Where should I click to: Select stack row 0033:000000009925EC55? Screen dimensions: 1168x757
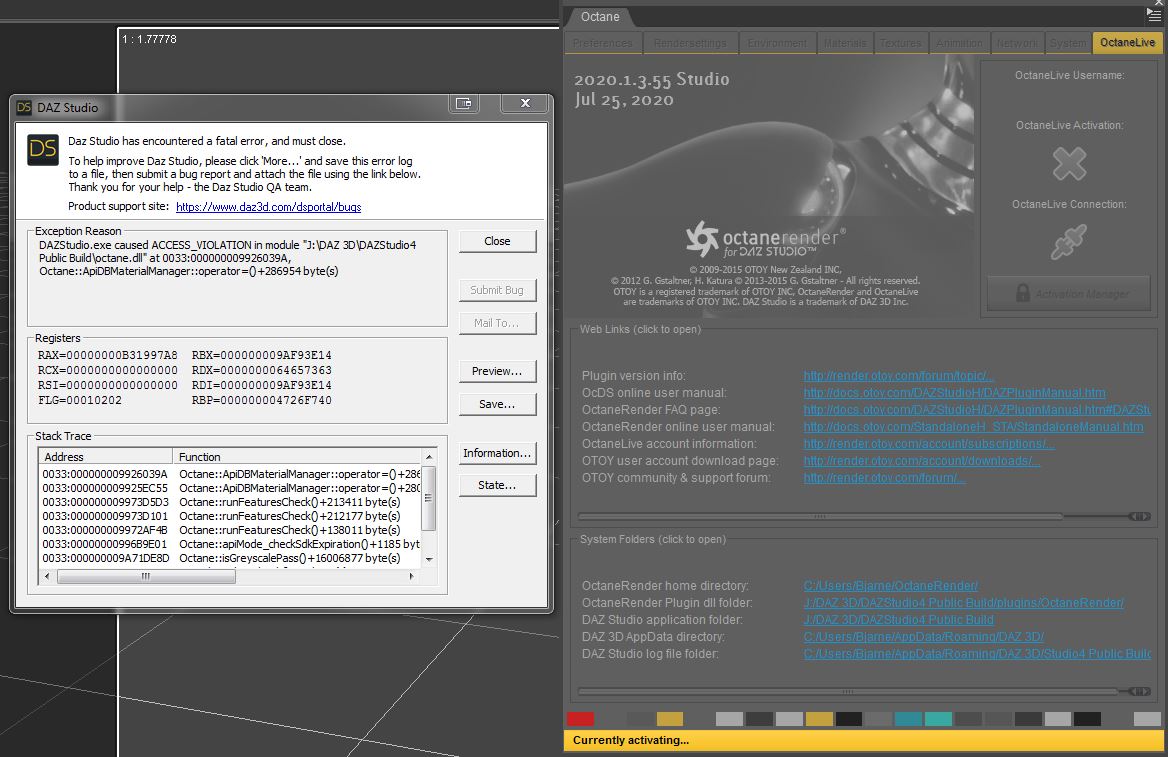[x=230, y=488]
